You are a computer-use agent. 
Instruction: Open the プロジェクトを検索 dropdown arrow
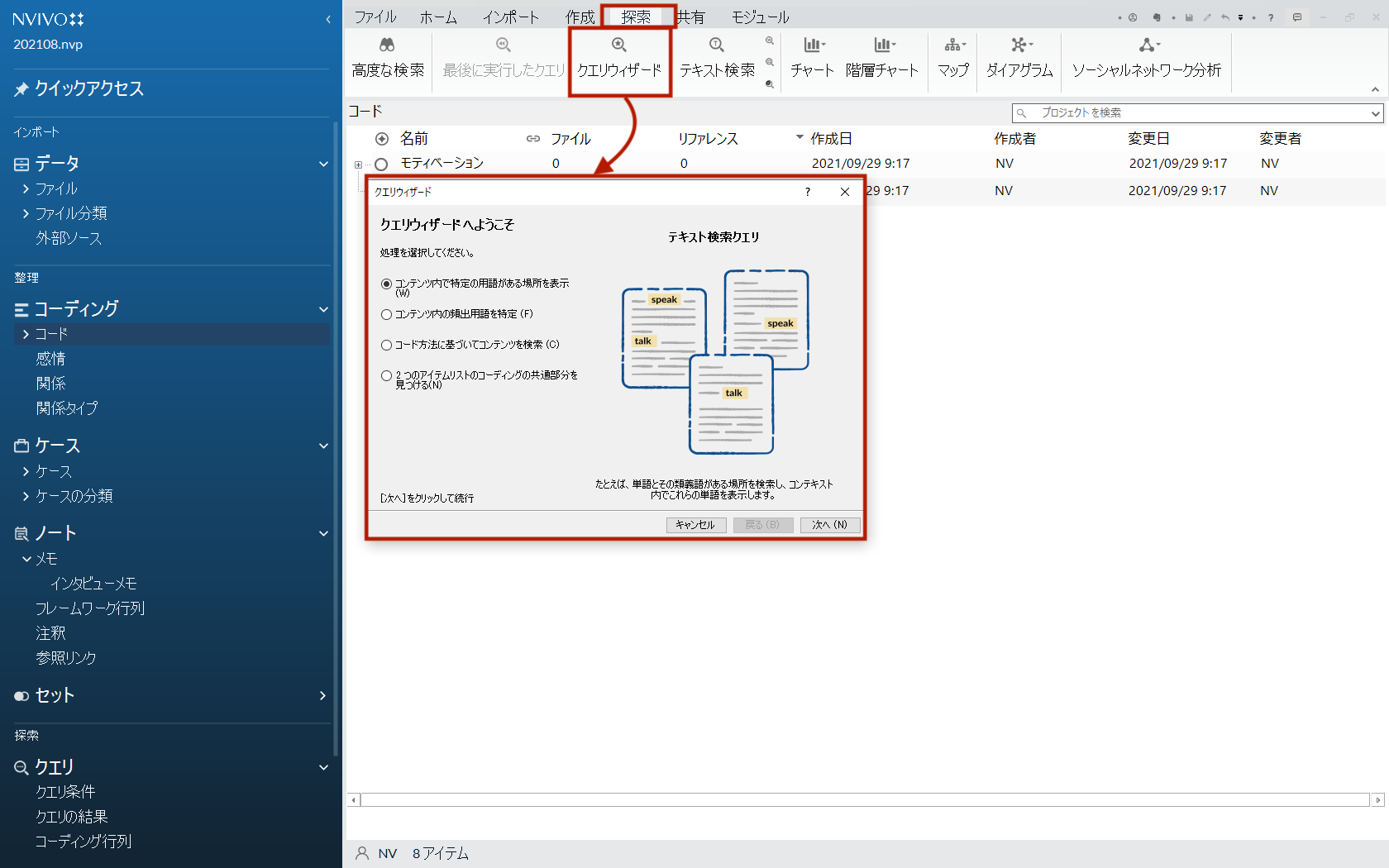(x=1375, y=113)
